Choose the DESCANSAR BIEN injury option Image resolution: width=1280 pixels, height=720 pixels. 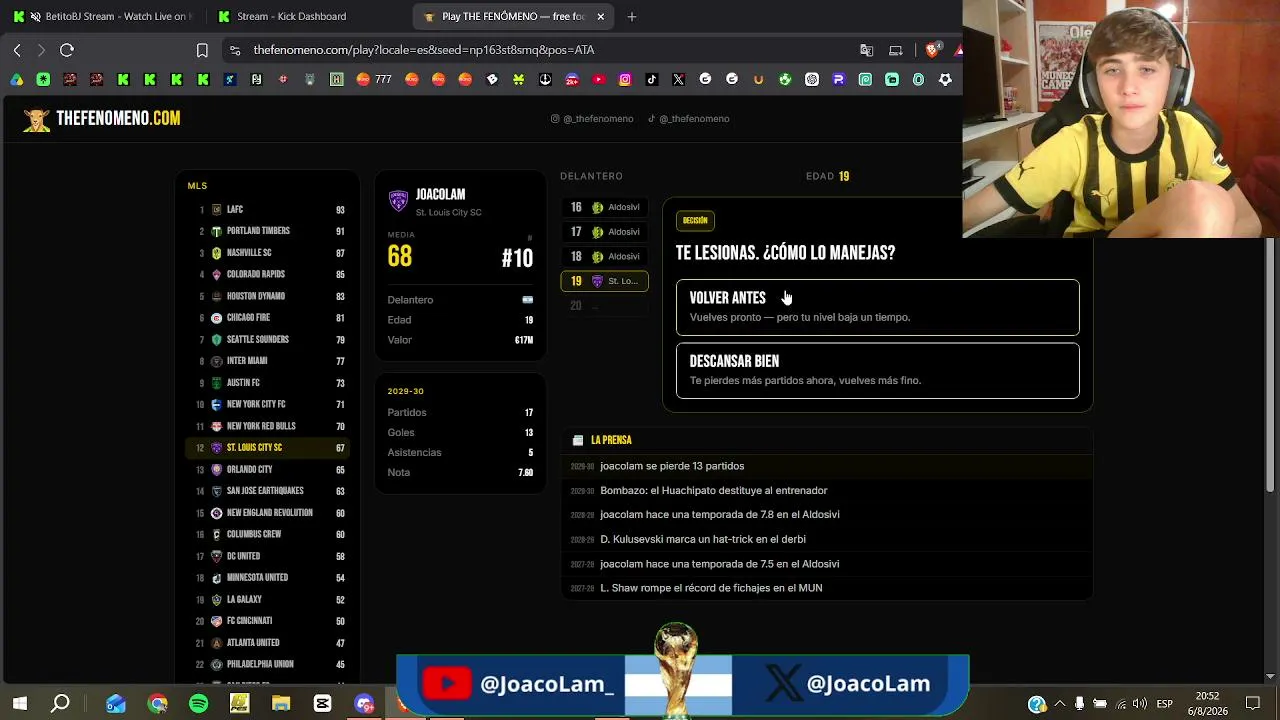pyautogui.click(x=877, y=371)
